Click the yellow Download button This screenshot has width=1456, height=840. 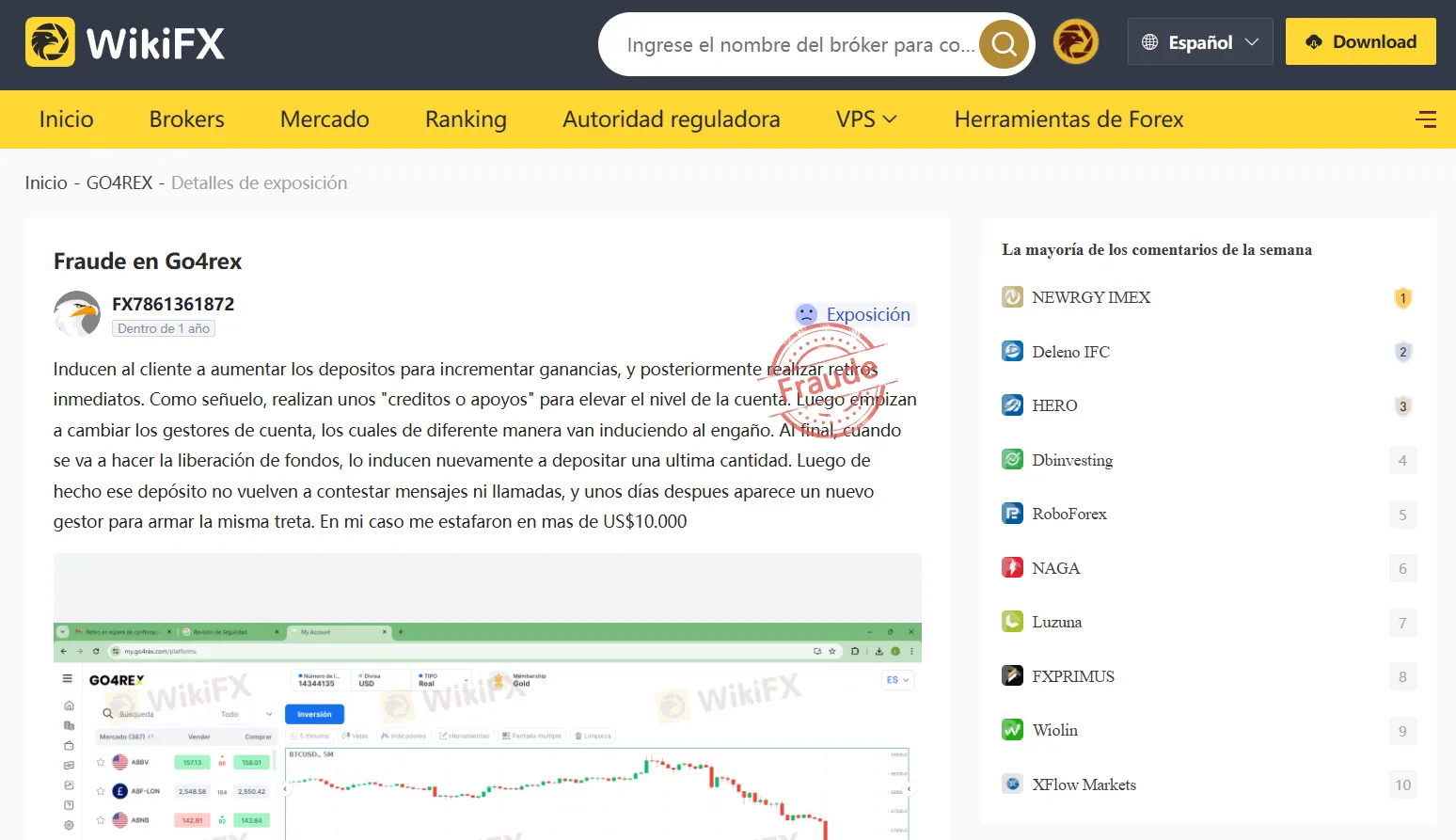1360,41
